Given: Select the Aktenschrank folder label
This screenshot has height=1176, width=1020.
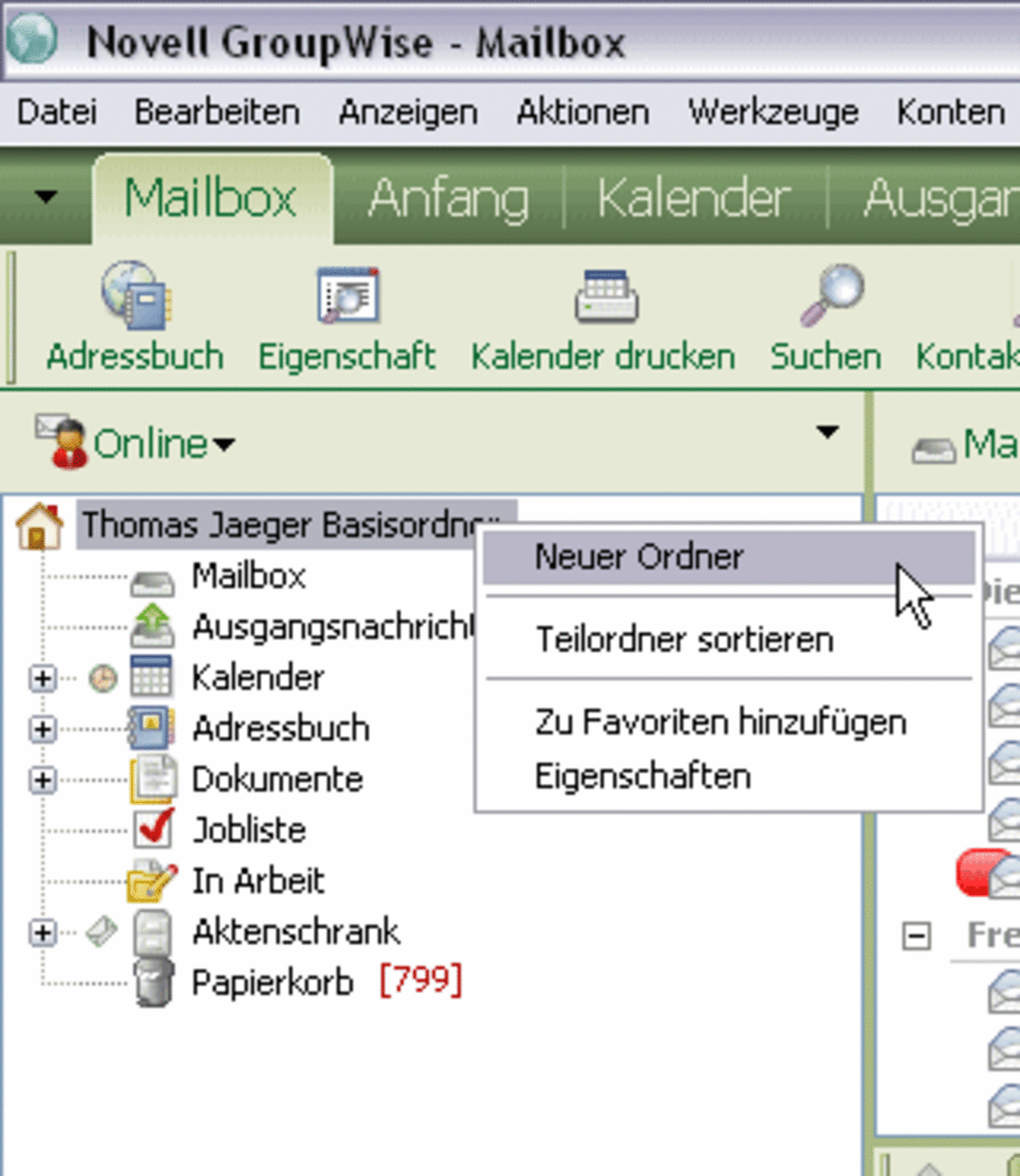Looking at the screenshot, I should 296,932.
